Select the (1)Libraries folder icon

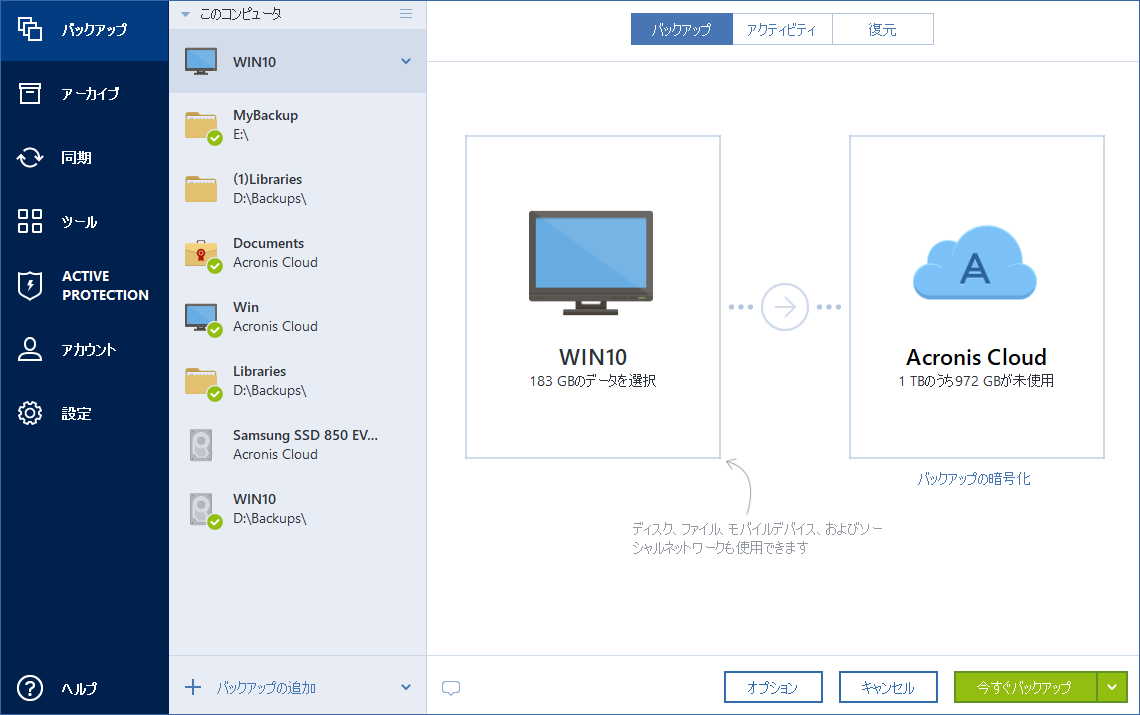[201, 189]
